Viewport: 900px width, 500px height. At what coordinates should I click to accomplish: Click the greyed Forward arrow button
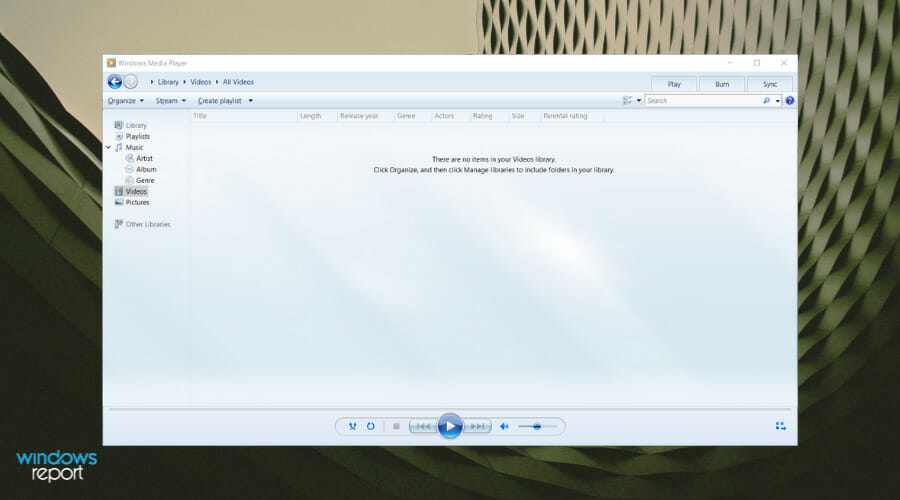tap(131, 82)
